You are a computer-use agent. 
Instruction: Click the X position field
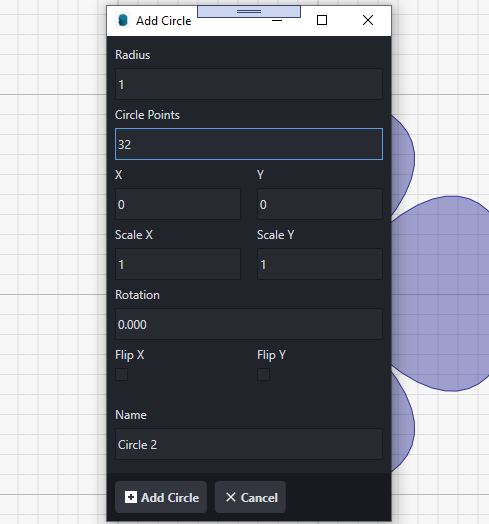click(x=178, y=204)
